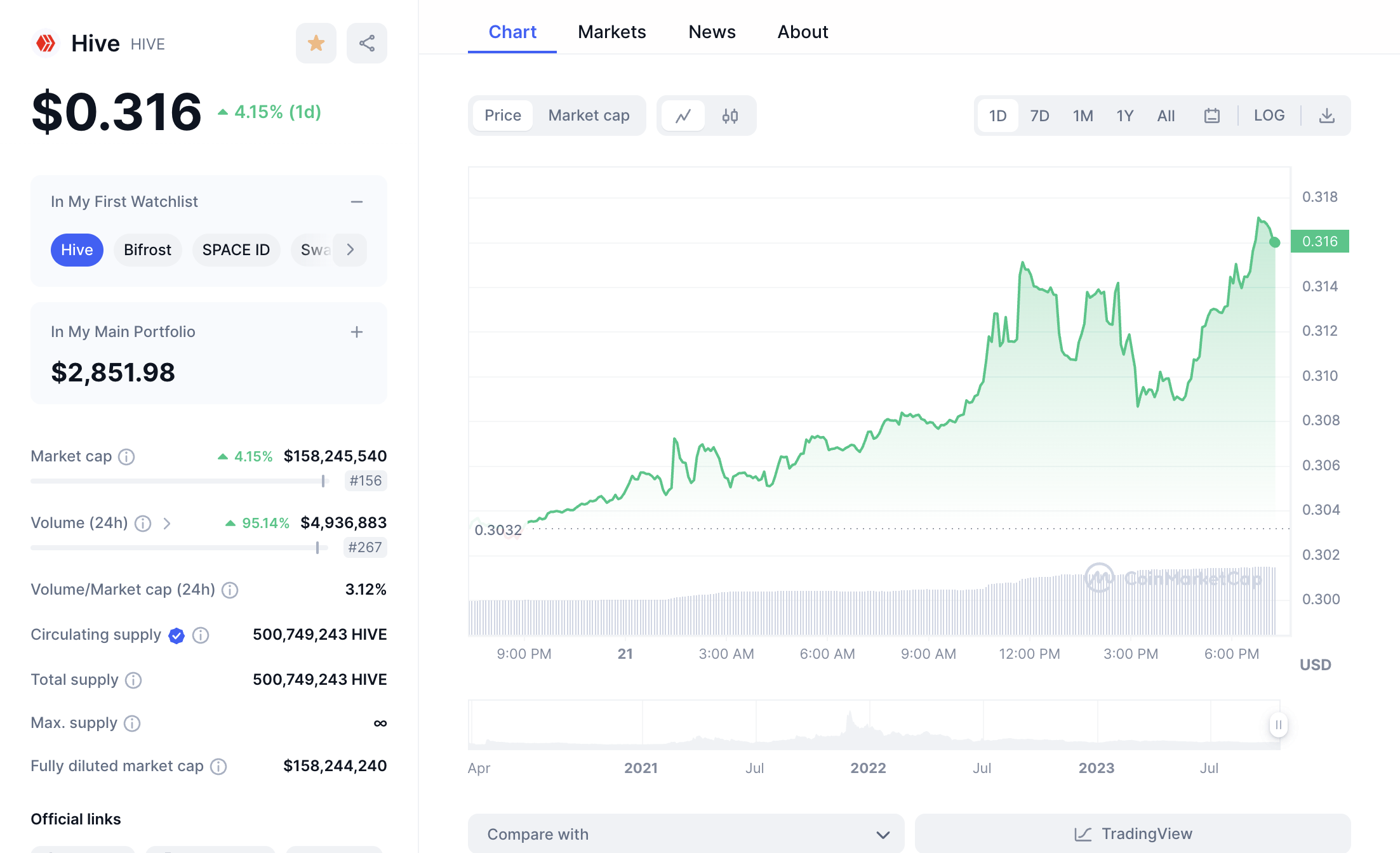Viewport: 1400px width, 853px height.
Task: Add Hive to My Main Portfolio
Action: tap(357, 332)
